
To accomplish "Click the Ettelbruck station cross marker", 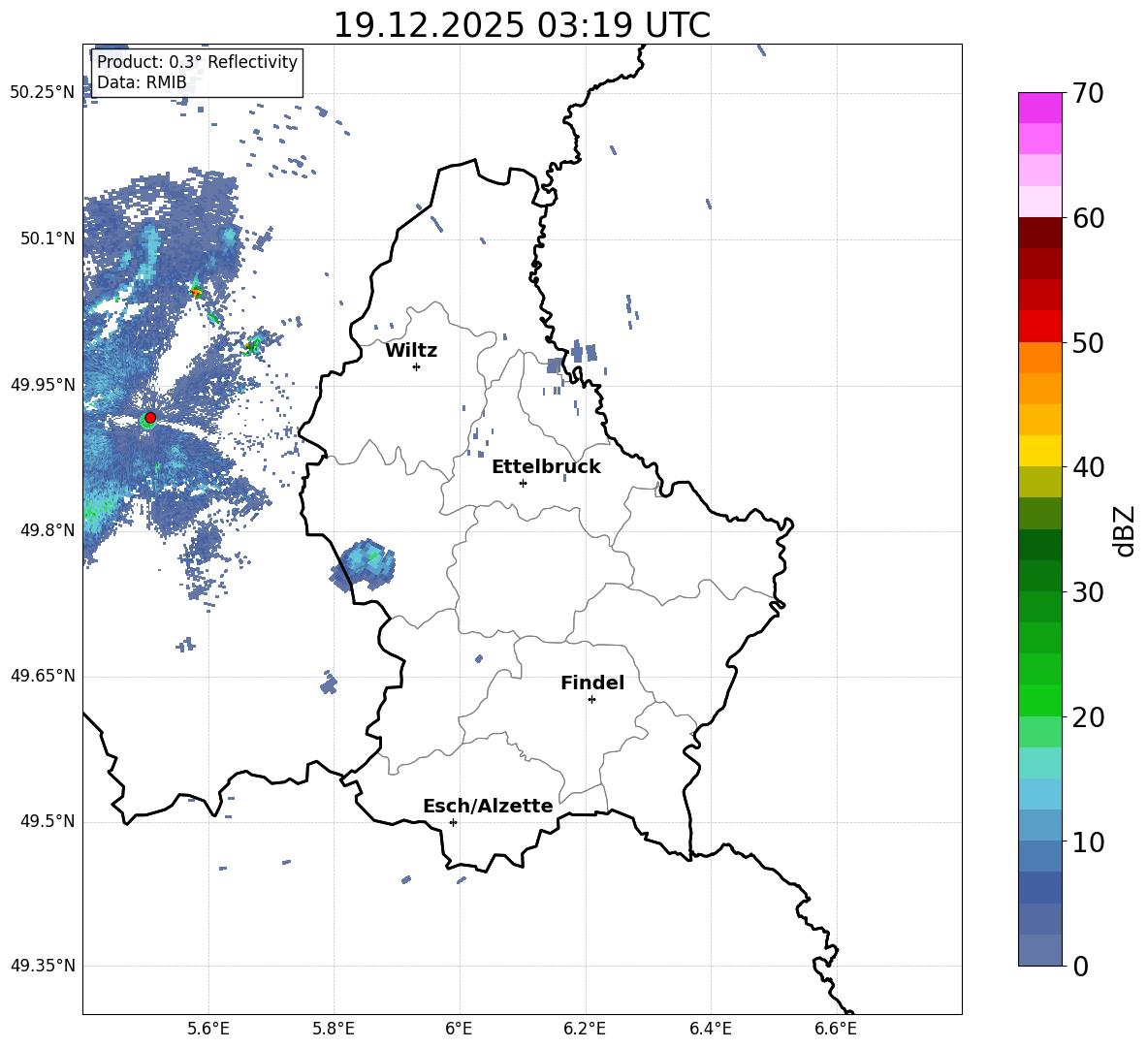I will pos(523,483).
